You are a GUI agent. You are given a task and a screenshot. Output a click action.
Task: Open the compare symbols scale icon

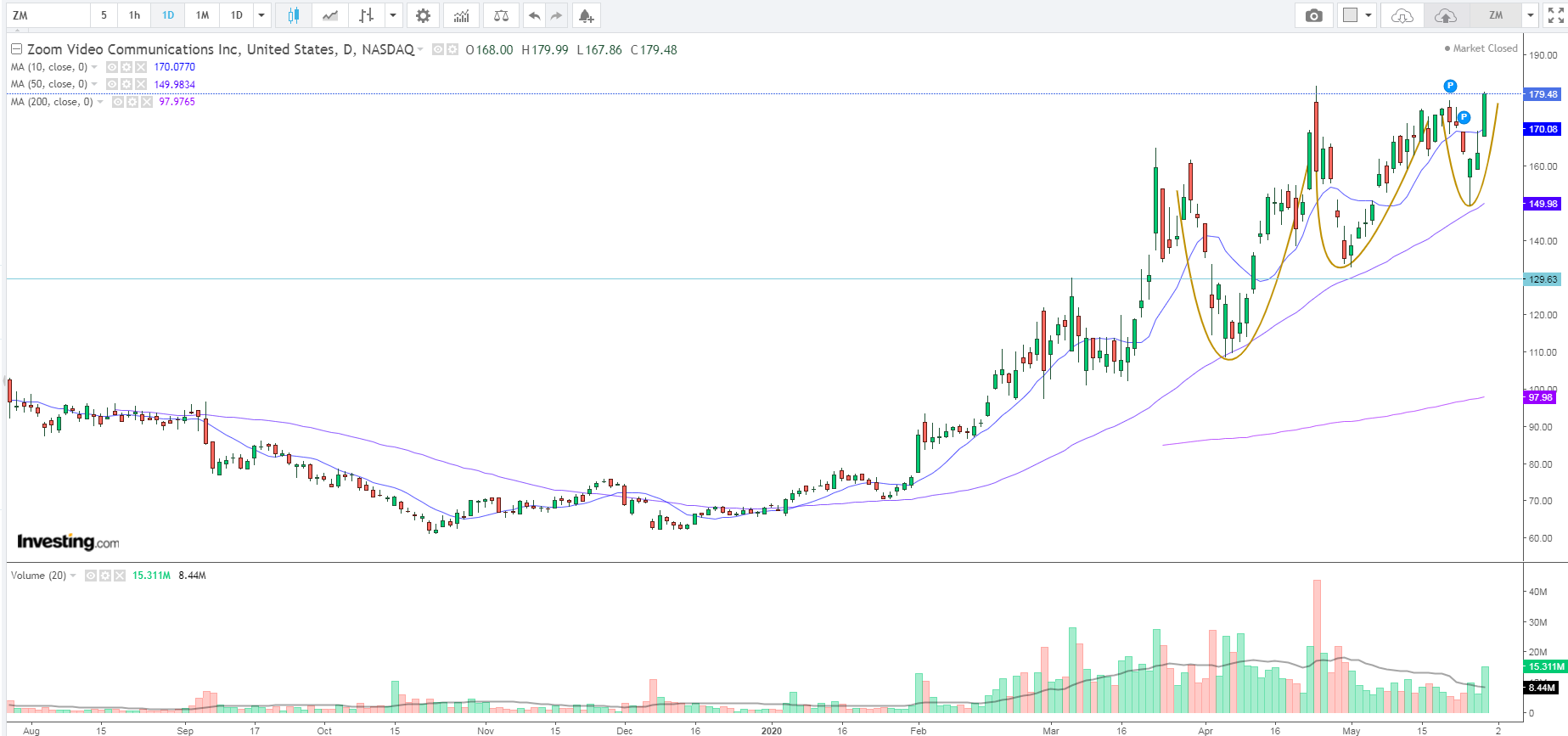pos(501,15)
